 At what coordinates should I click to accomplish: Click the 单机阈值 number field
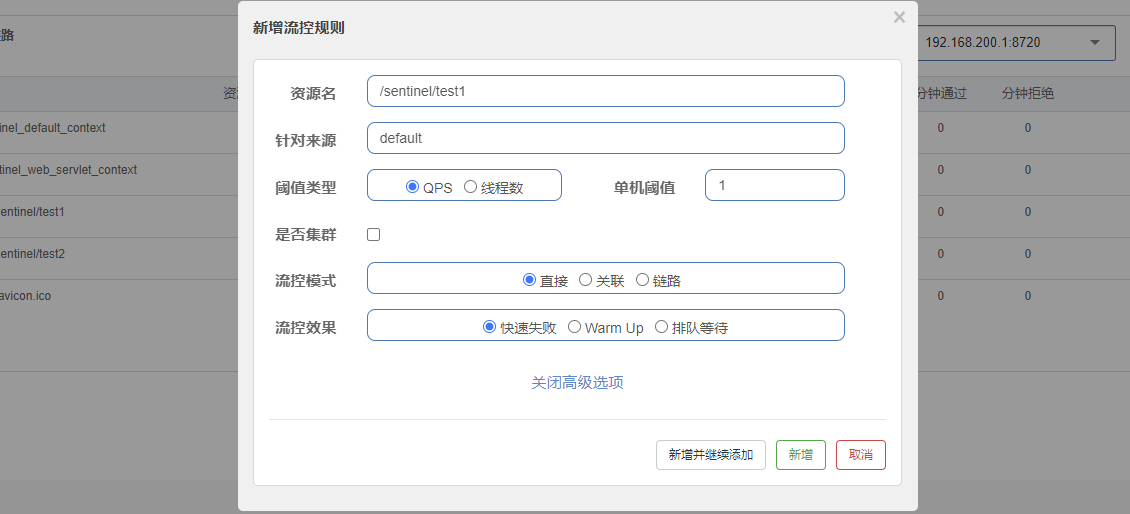click(774, 185)
